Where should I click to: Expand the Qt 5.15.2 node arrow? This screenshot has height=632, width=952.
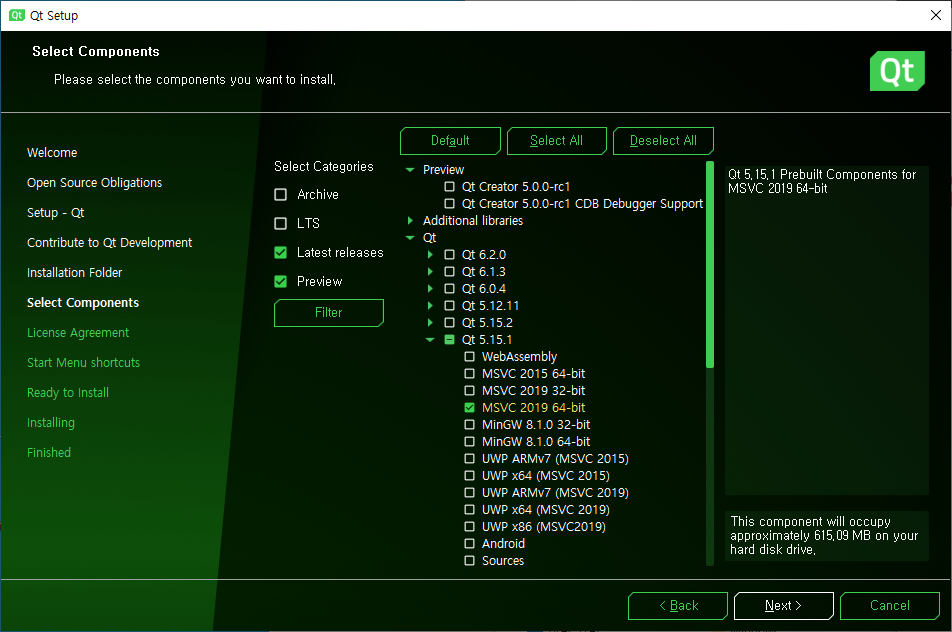click(430, 322)
